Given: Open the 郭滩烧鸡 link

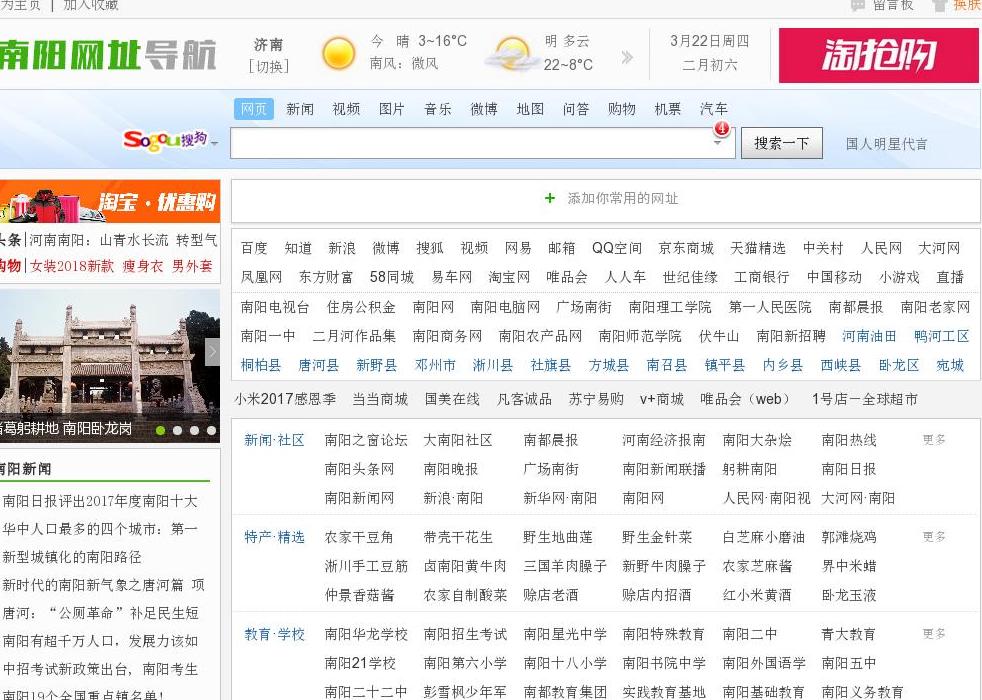Looking at the screenshot, I should click(x=849, y=537).
